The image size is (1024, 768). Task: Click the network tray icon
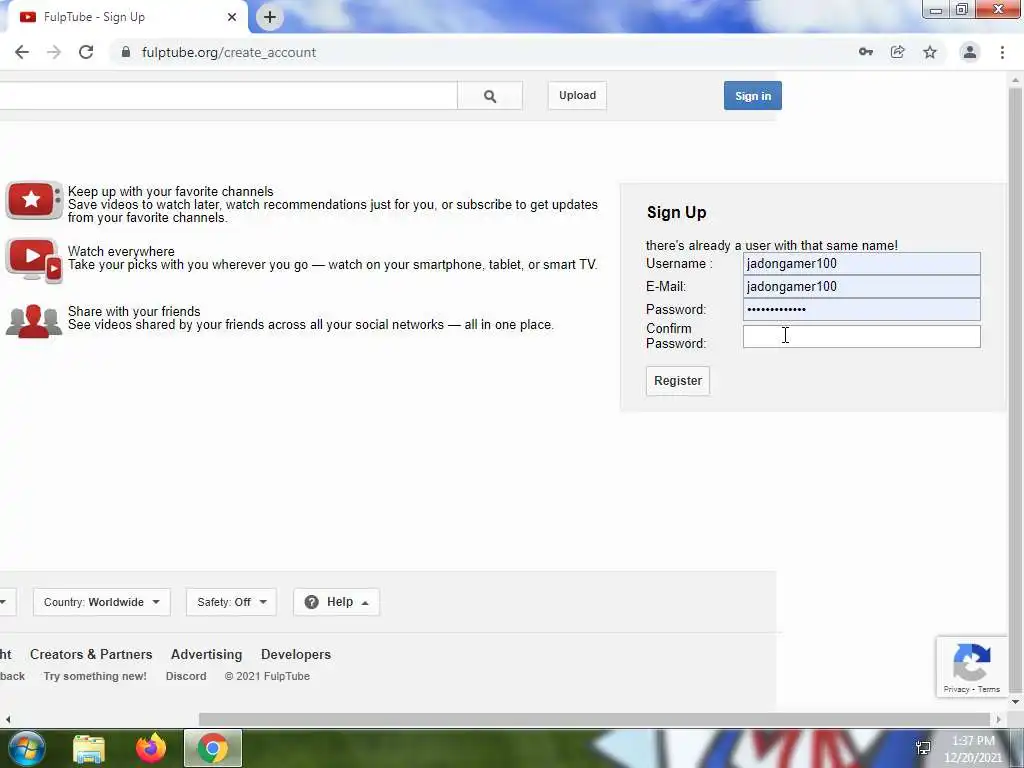click(923, 748)
